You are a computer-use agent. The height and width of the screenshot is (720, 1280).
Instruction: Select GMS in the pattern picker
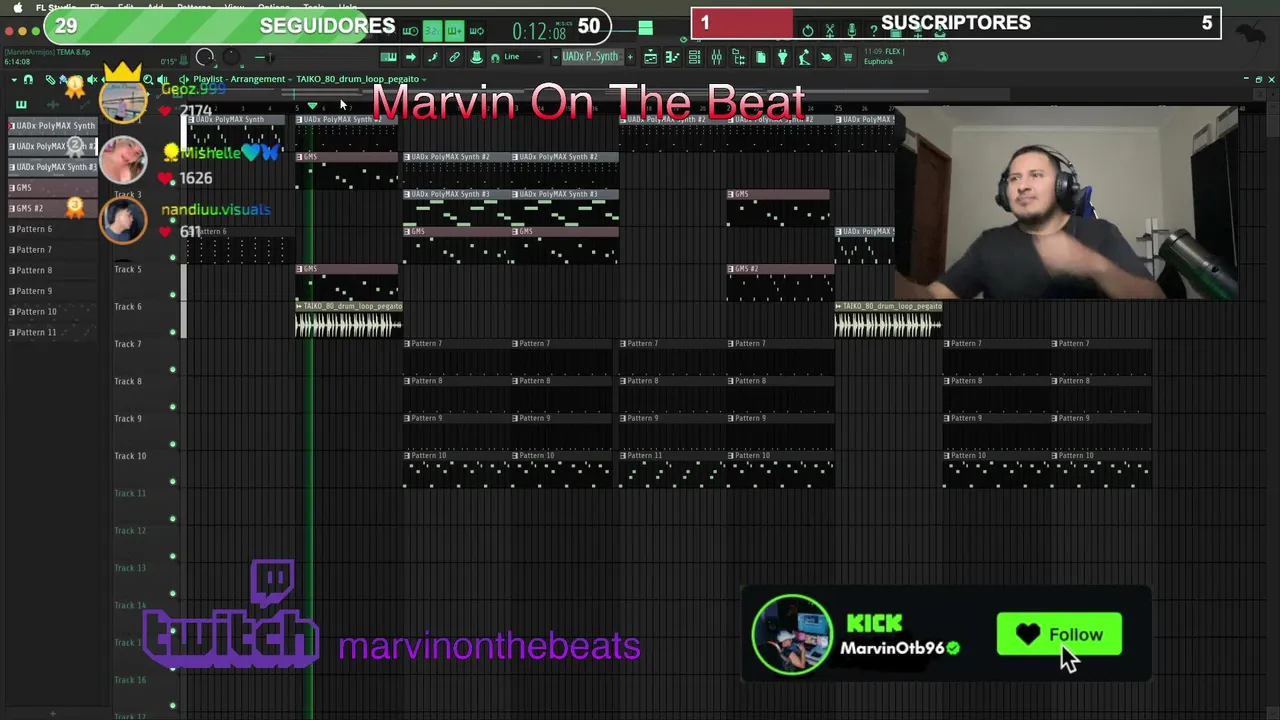coord(53,188)
